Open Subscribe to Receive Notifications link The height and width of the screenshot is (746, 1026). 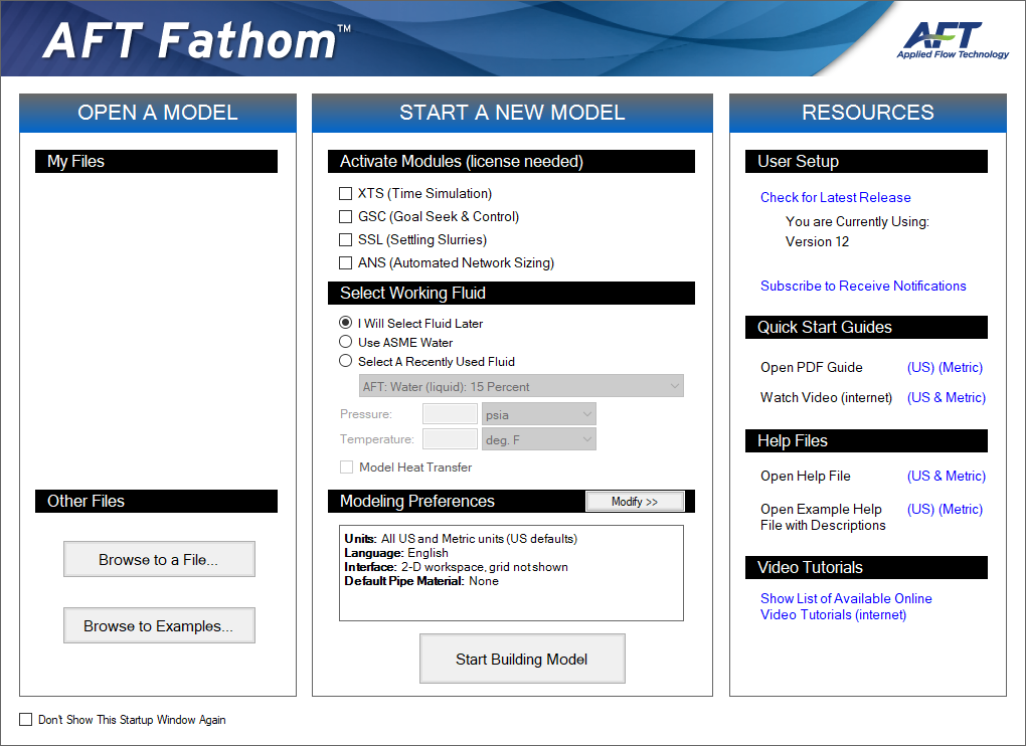click(x=863, y=286)
